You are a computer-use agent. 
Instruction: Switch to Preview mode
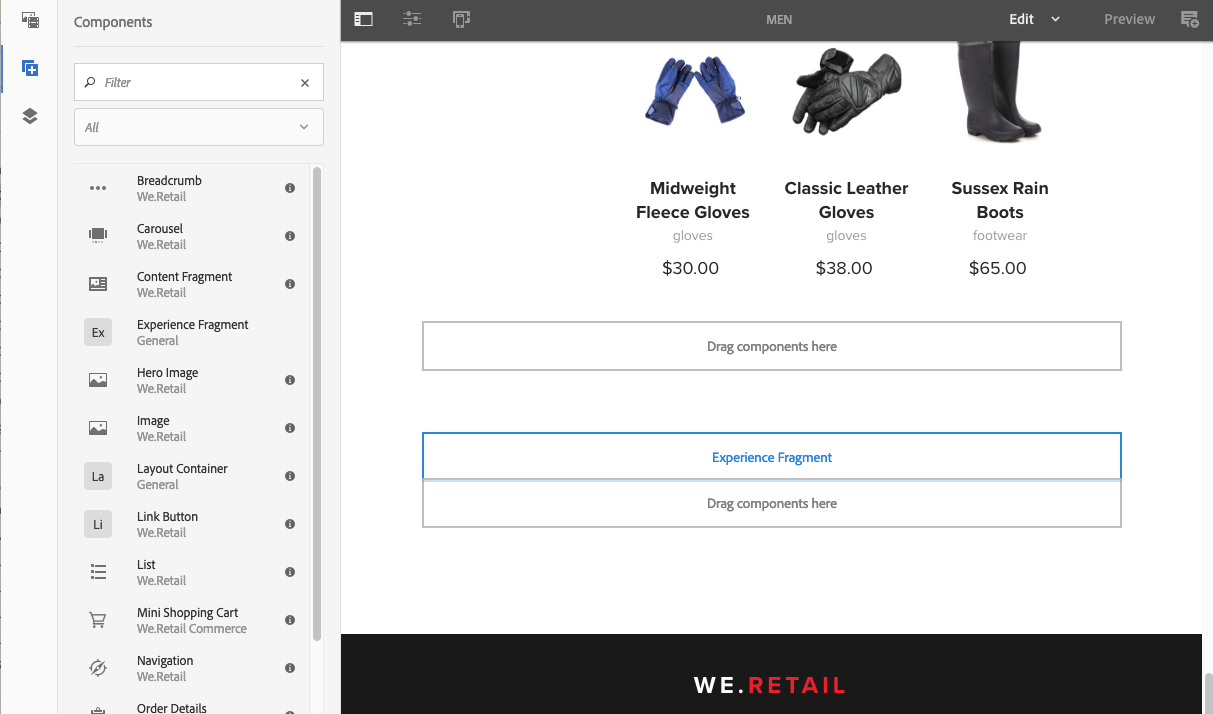click(1129, 19)
